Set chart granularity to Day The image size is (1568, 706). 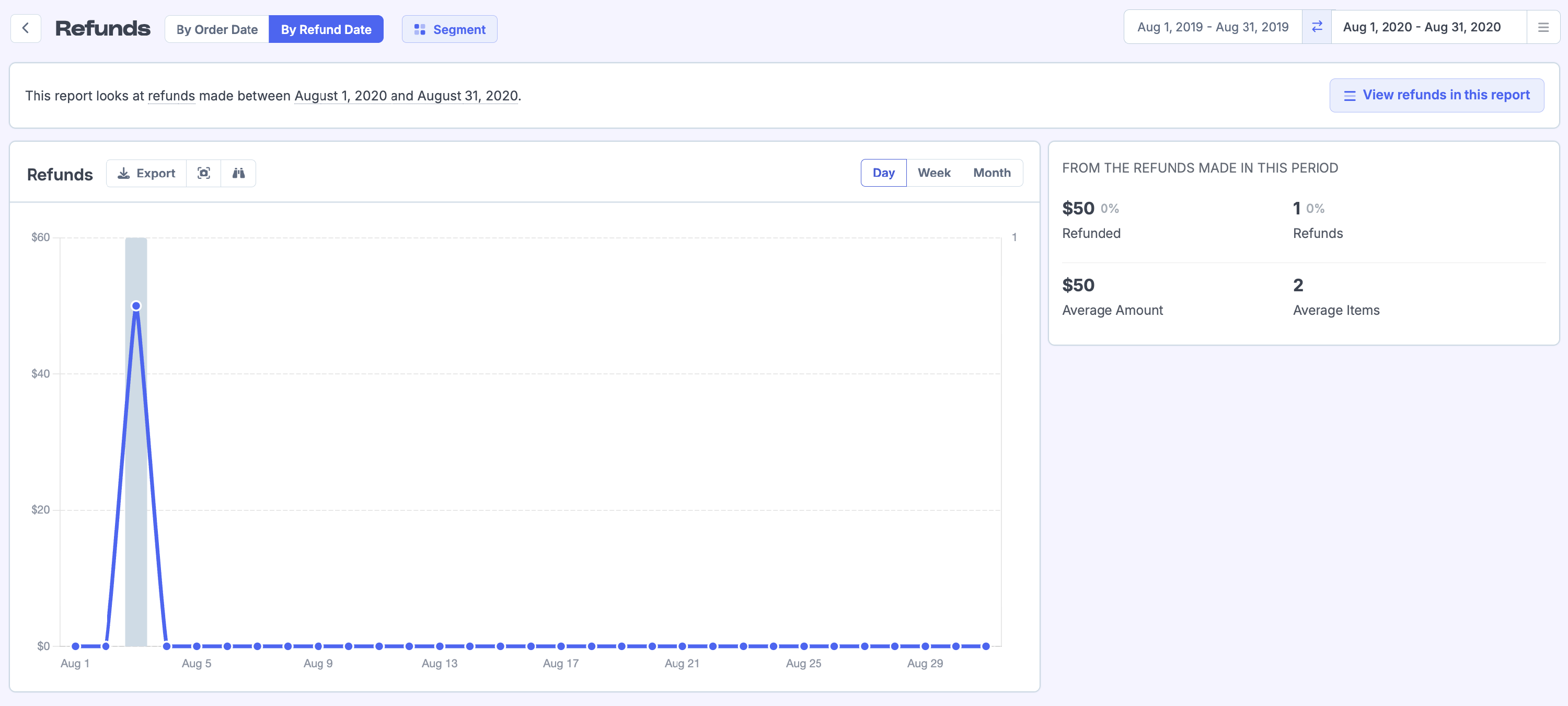(x=883, y=173)
